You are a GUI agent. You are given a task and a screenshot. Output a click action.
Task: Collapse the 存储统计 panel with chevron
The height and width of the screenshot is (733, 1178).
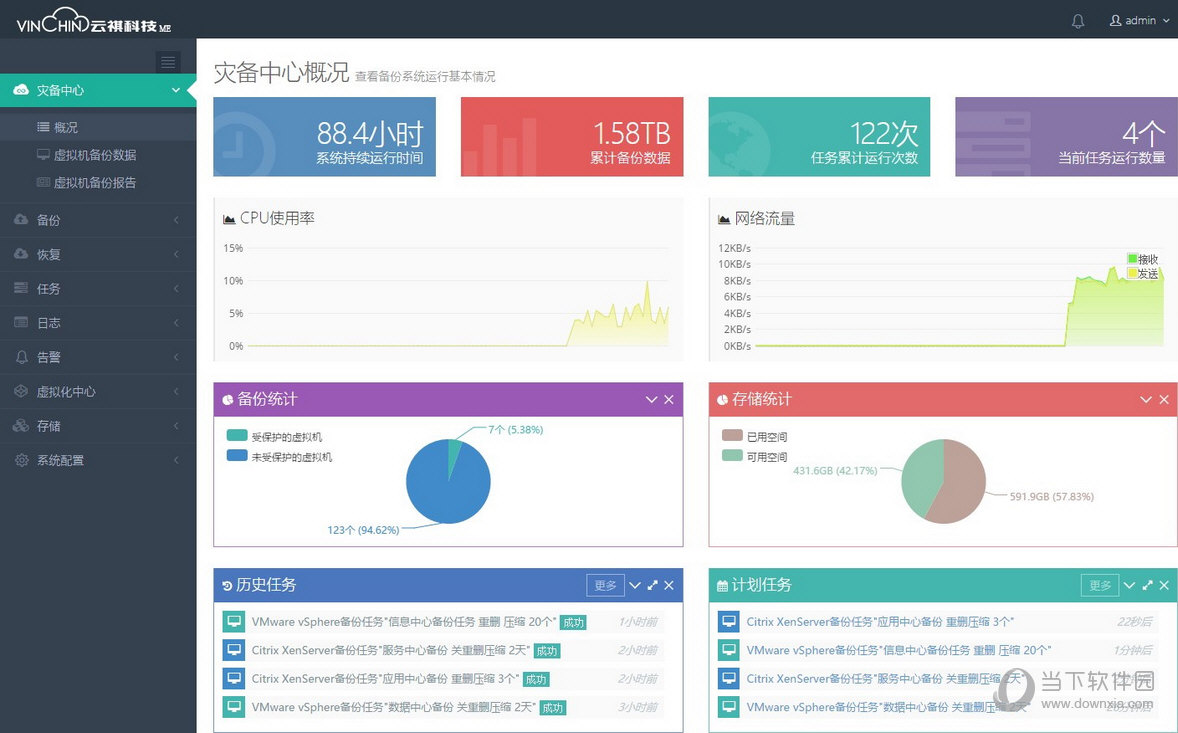tap(1146, 400)
